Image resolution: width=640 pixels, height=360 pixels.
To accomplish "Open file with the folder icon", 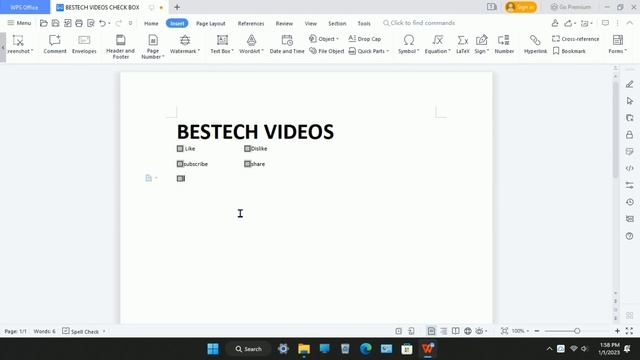I will [44, 23].
